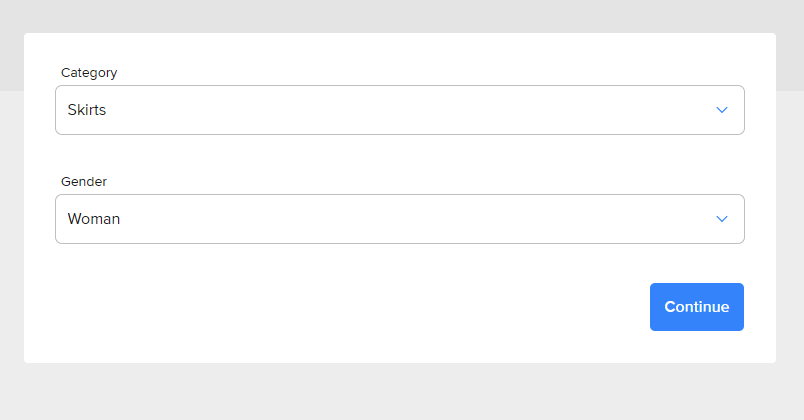Open the Gender dropdown showing Woman
Screen dimensions: 804x420
[400, 219]
